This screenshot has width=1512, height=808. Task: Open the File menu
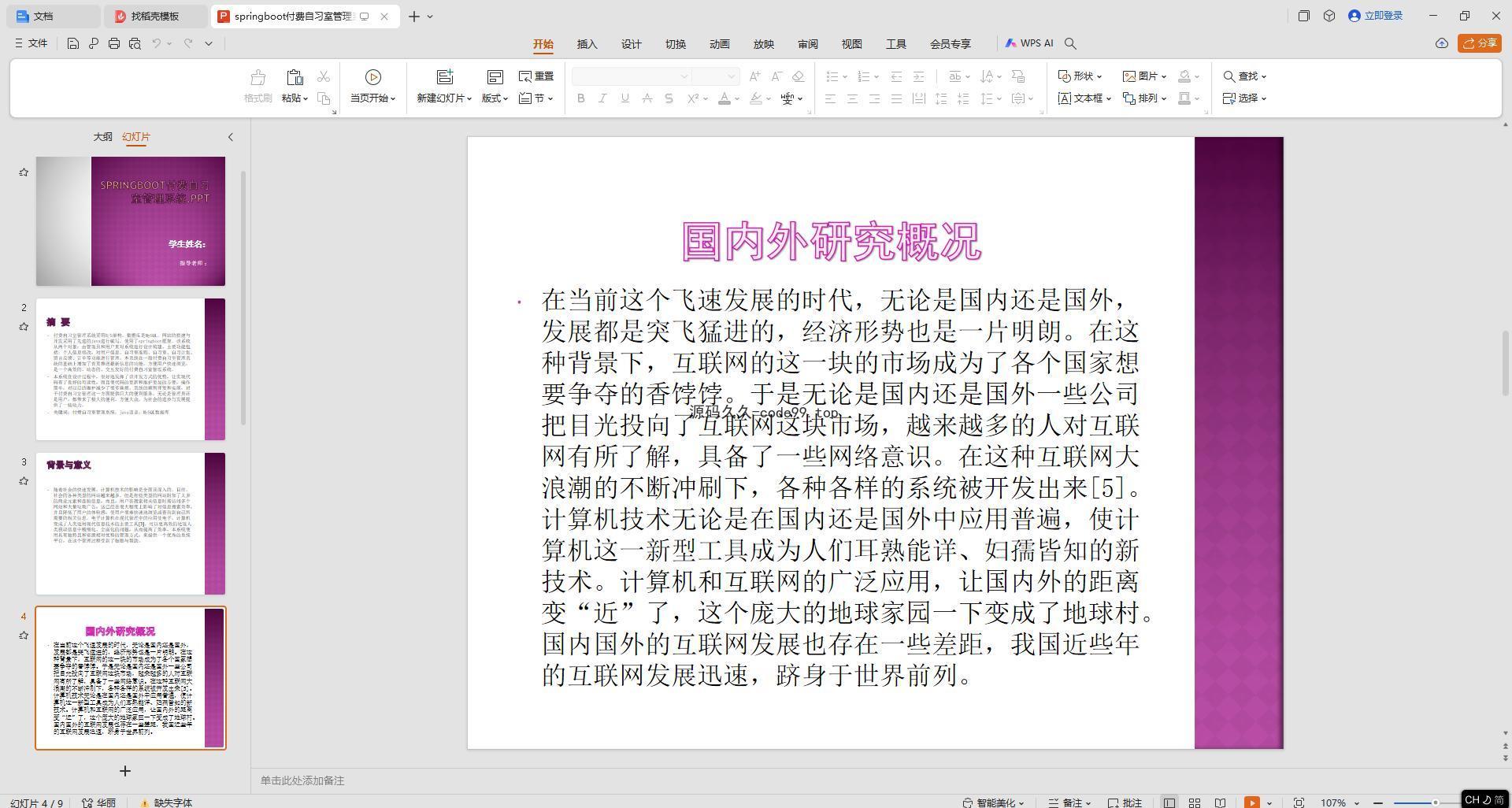click(x=31, y=43)
